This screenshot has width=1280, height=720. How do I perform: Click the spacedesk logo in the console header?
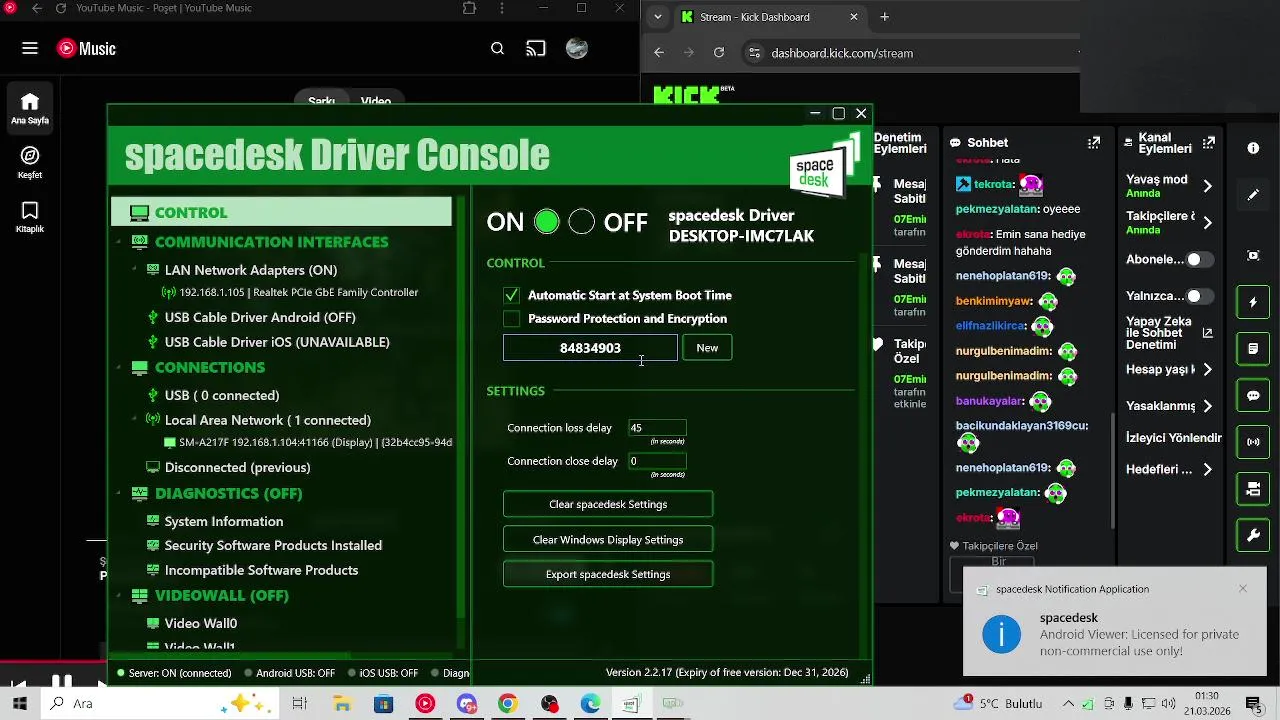(x=824, y=166)
